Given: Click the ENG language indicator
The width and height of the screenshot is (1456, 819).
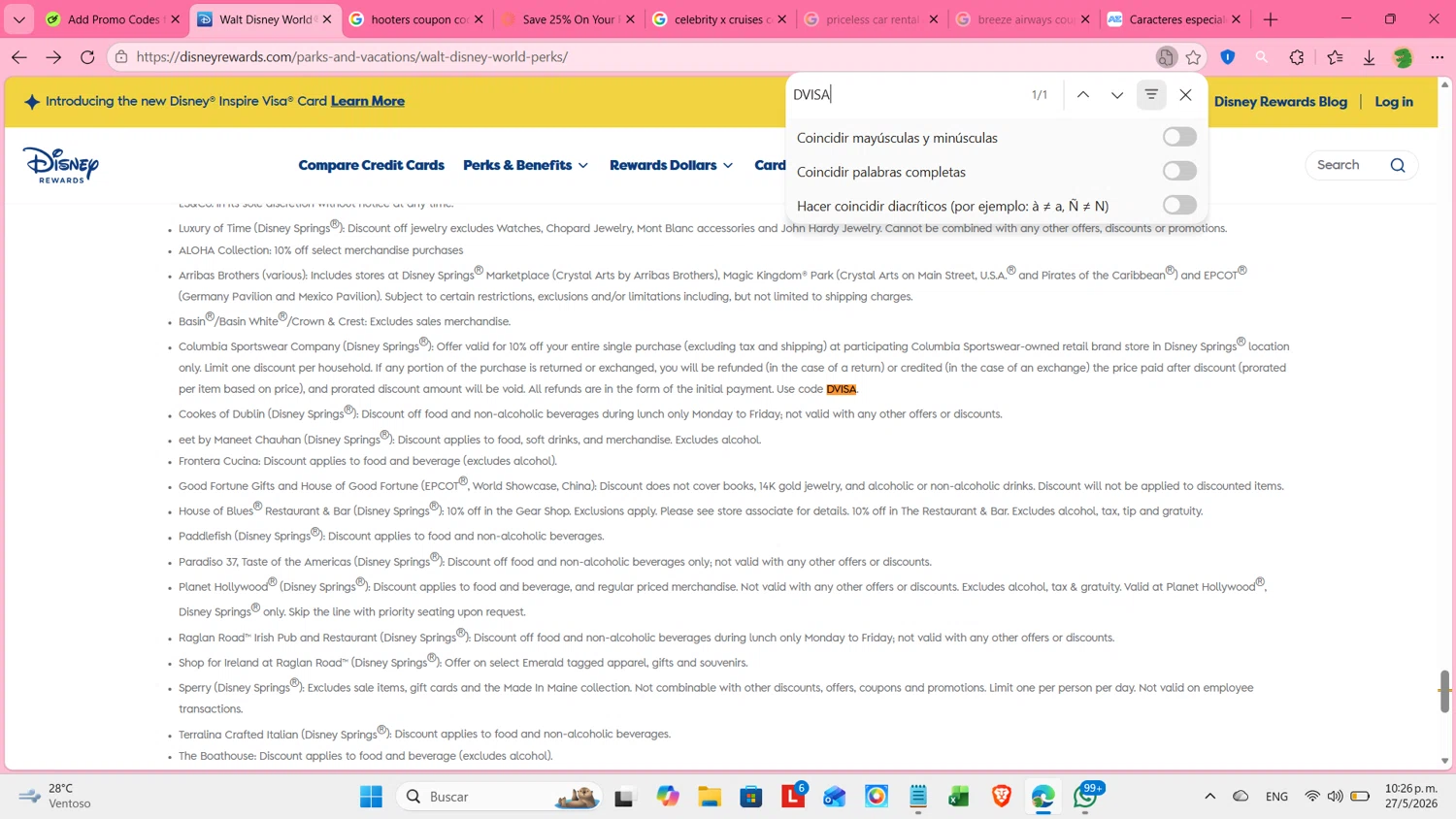Looking at the screenshot, I should 1276,797.
